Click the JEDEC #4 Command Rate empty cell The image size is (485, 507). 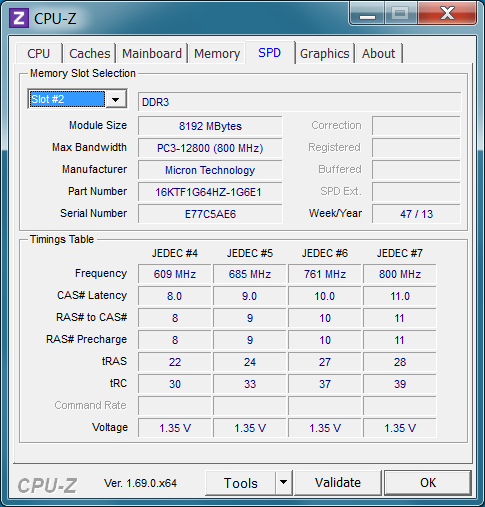pyautogui.click(x=175, y=406)
